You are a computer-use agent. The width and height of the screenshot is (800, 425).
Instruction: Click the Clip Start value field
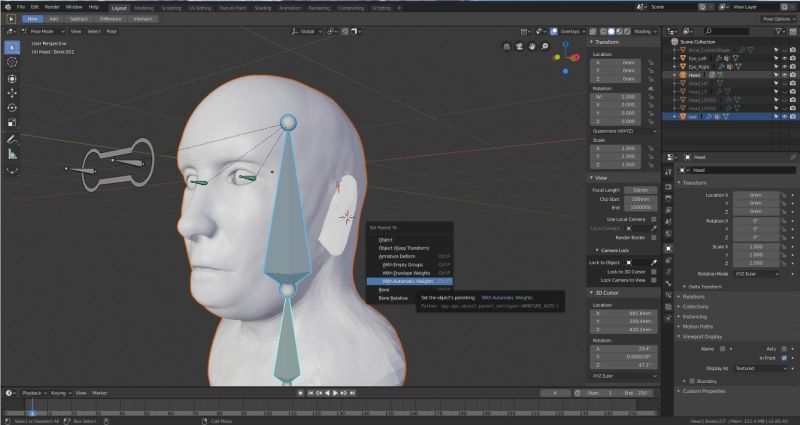click(640, 199)
